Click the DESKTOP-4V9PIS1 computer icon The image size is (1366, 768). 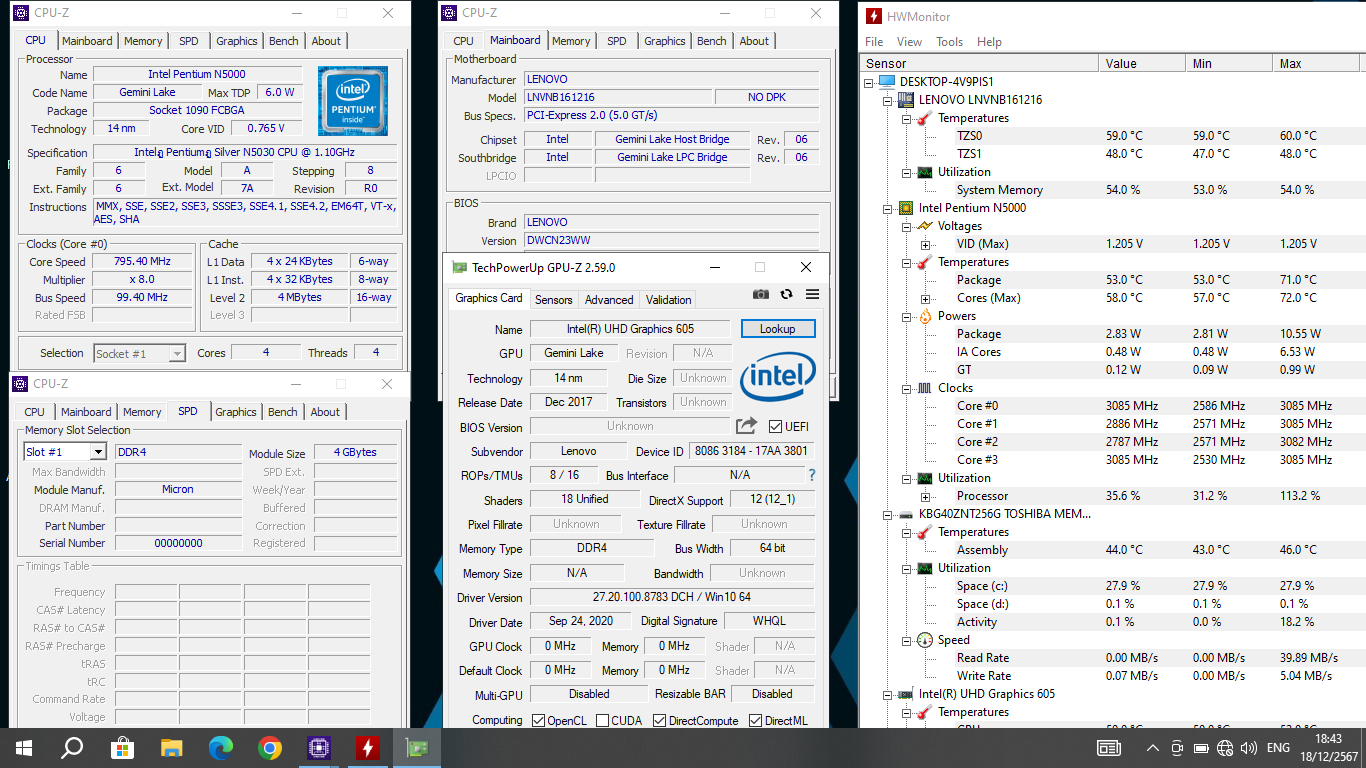(887, 82)
